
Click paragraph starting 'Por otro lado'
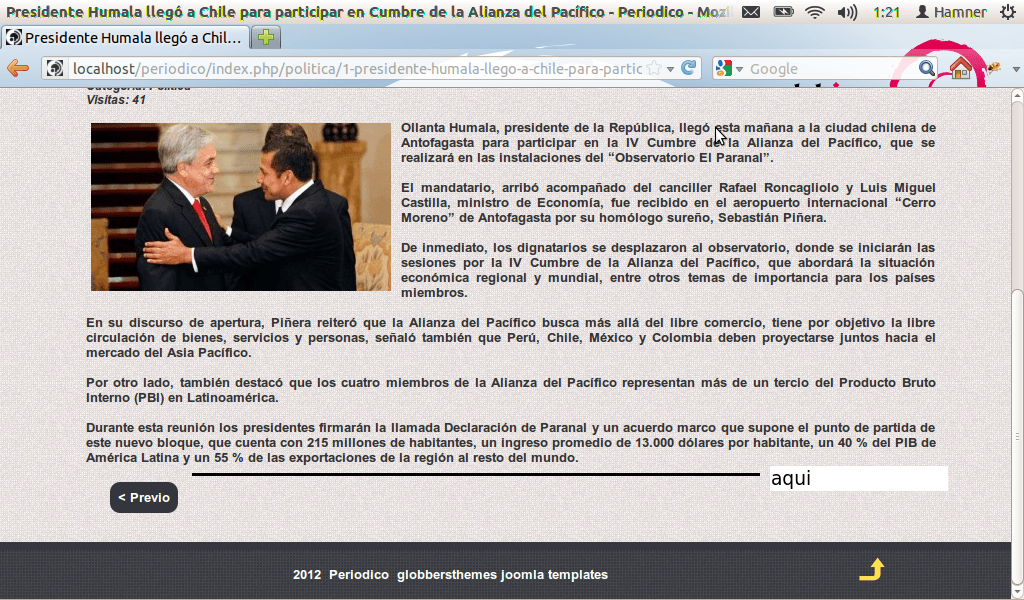(x=511, y=390)
